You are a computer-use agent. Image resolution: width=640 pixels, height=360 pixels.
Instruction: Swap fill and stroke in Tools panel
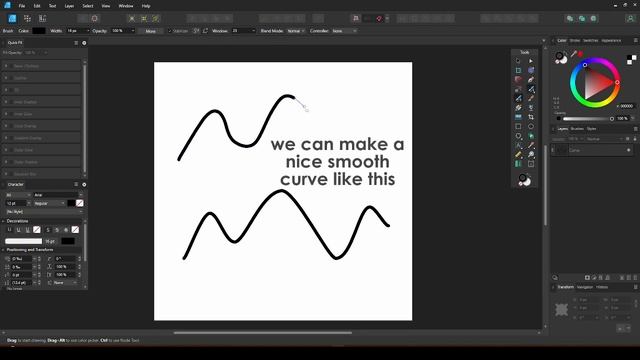click(x=528, y=175)
